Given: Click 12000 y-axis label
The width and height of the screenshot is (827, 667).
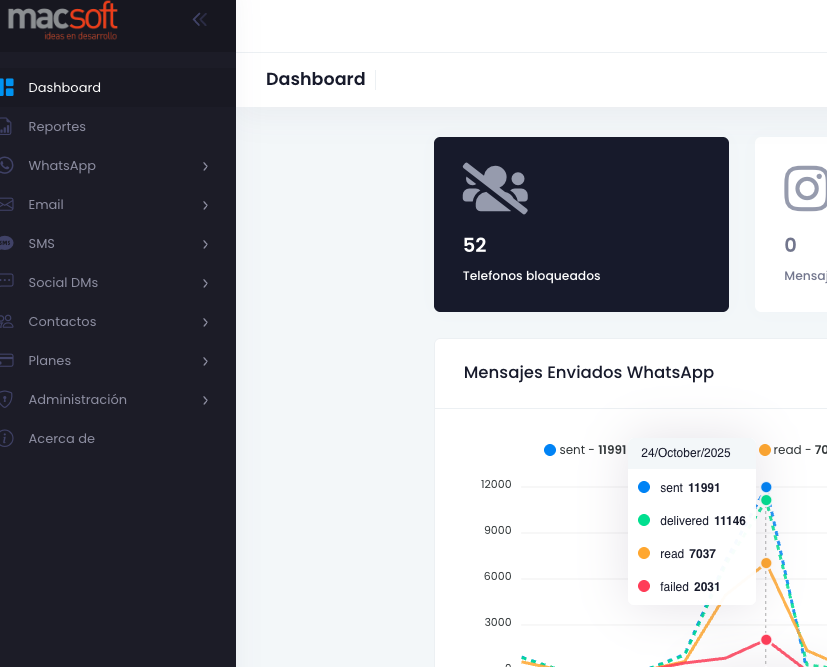Looking at the screenshot, I should tap(496, 485).
